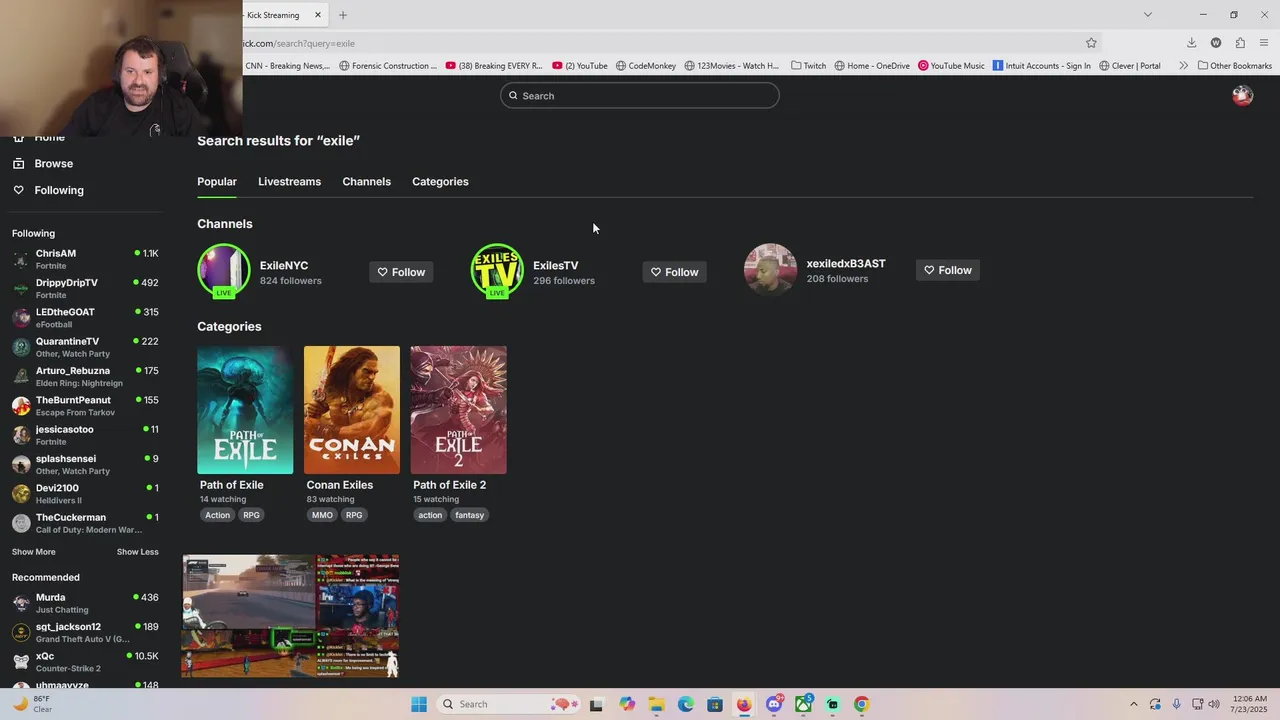This screenshot has width=1280, height=720.
Task: Open Windows Start menu
Action: click(x=419, y=704)
